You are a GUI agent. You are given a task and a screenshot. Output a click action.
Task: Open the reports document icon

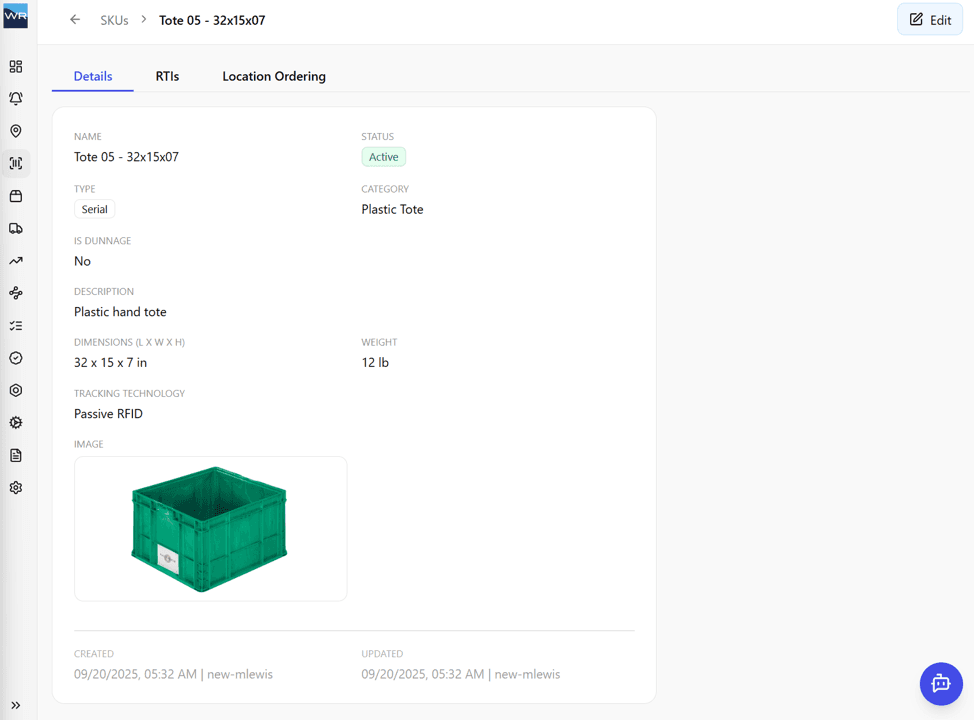(x=15, y=455)
